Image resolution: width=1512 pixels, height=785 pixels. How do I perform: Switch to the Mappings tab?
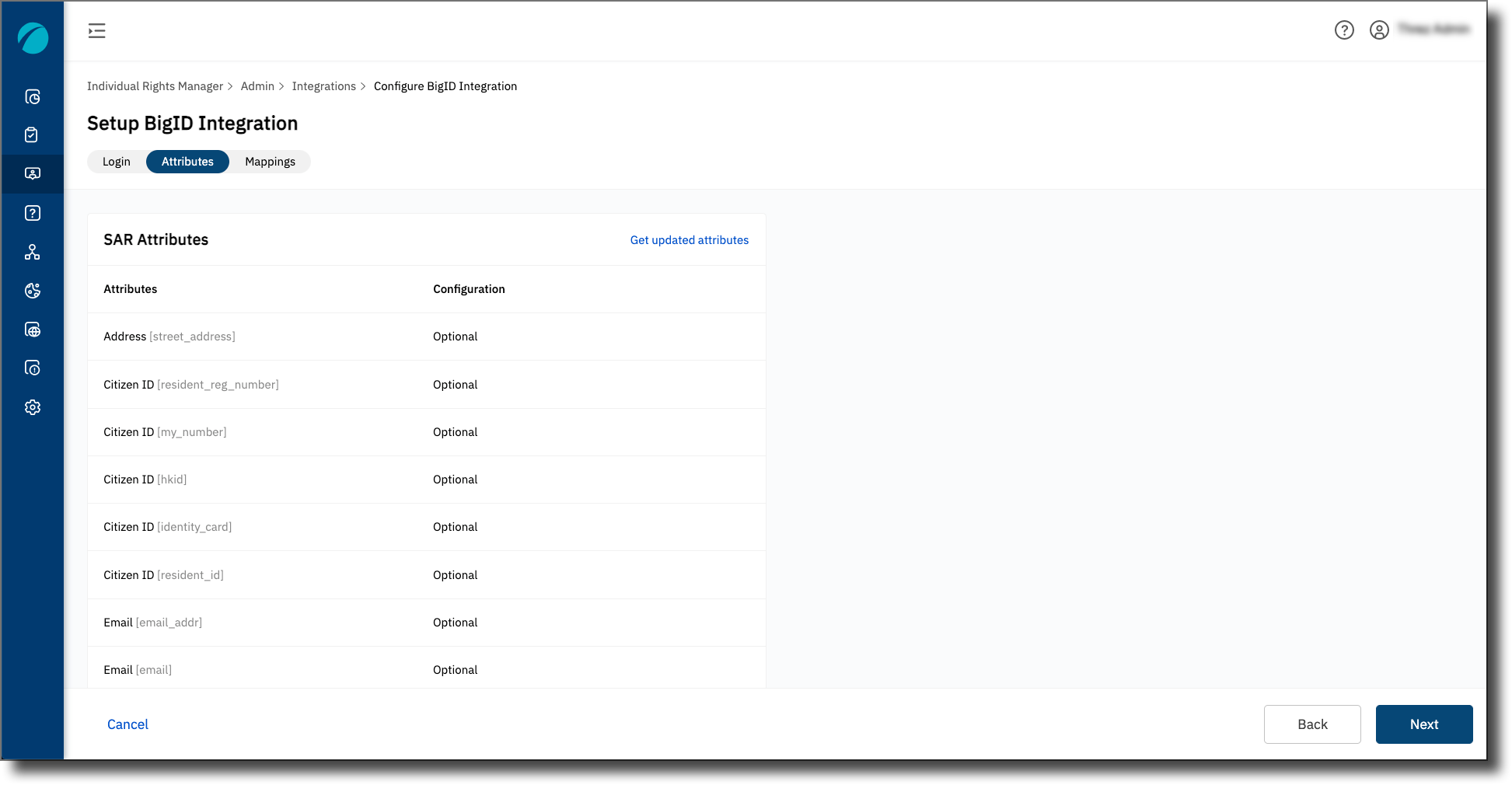click(270, 161)
